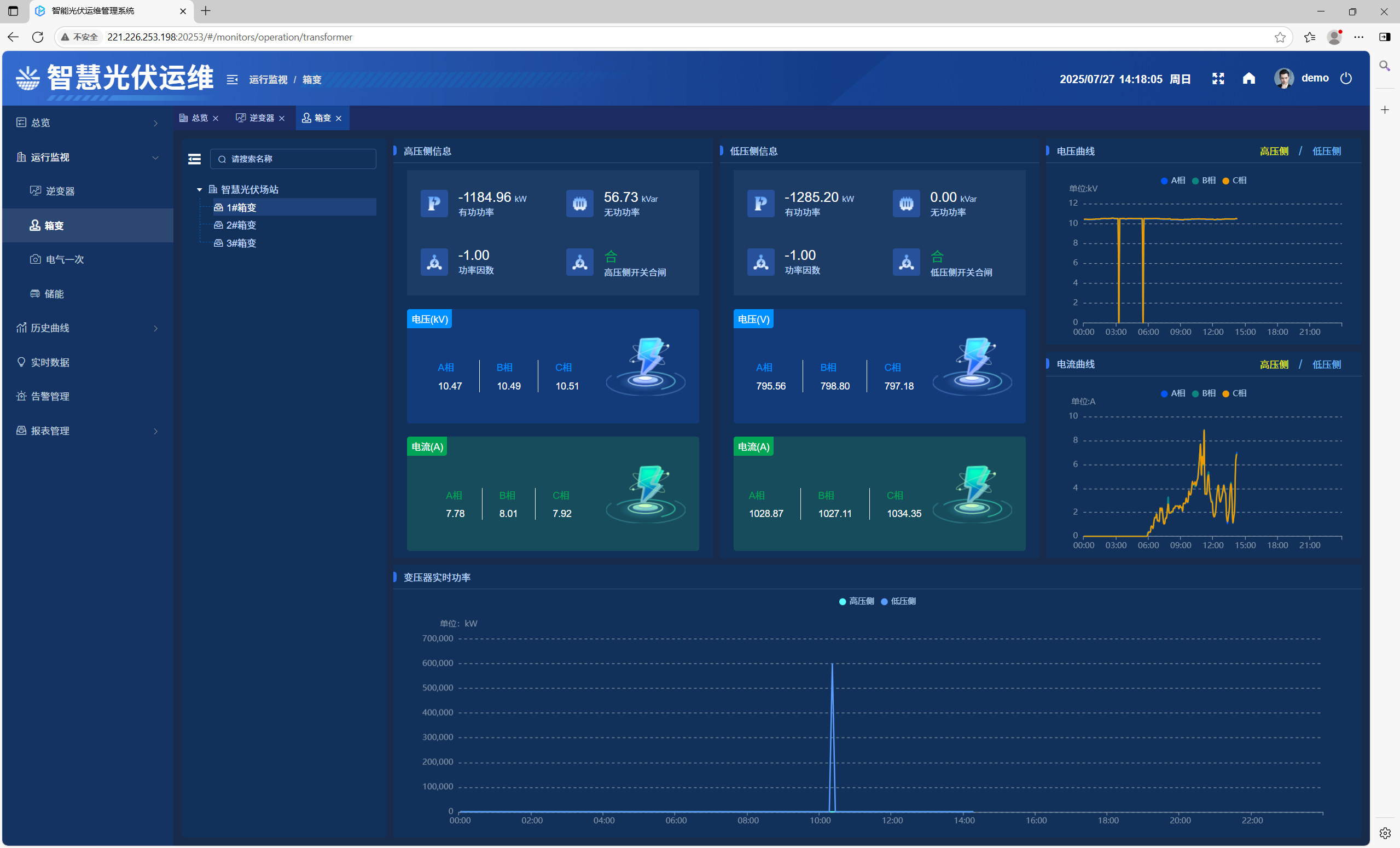Screen dimensions: 1400x848
Task: Open 告警管理 in the sidebar
Action: (50, 396)
